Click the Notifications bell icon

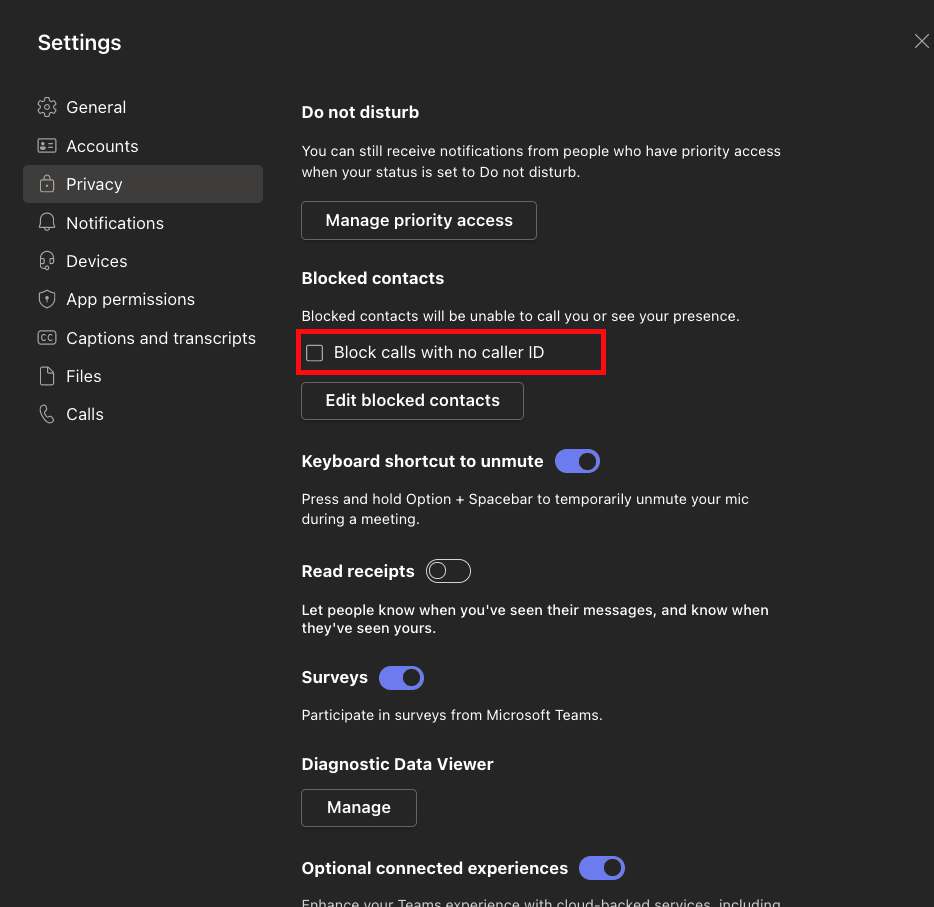tap(46, 223)
